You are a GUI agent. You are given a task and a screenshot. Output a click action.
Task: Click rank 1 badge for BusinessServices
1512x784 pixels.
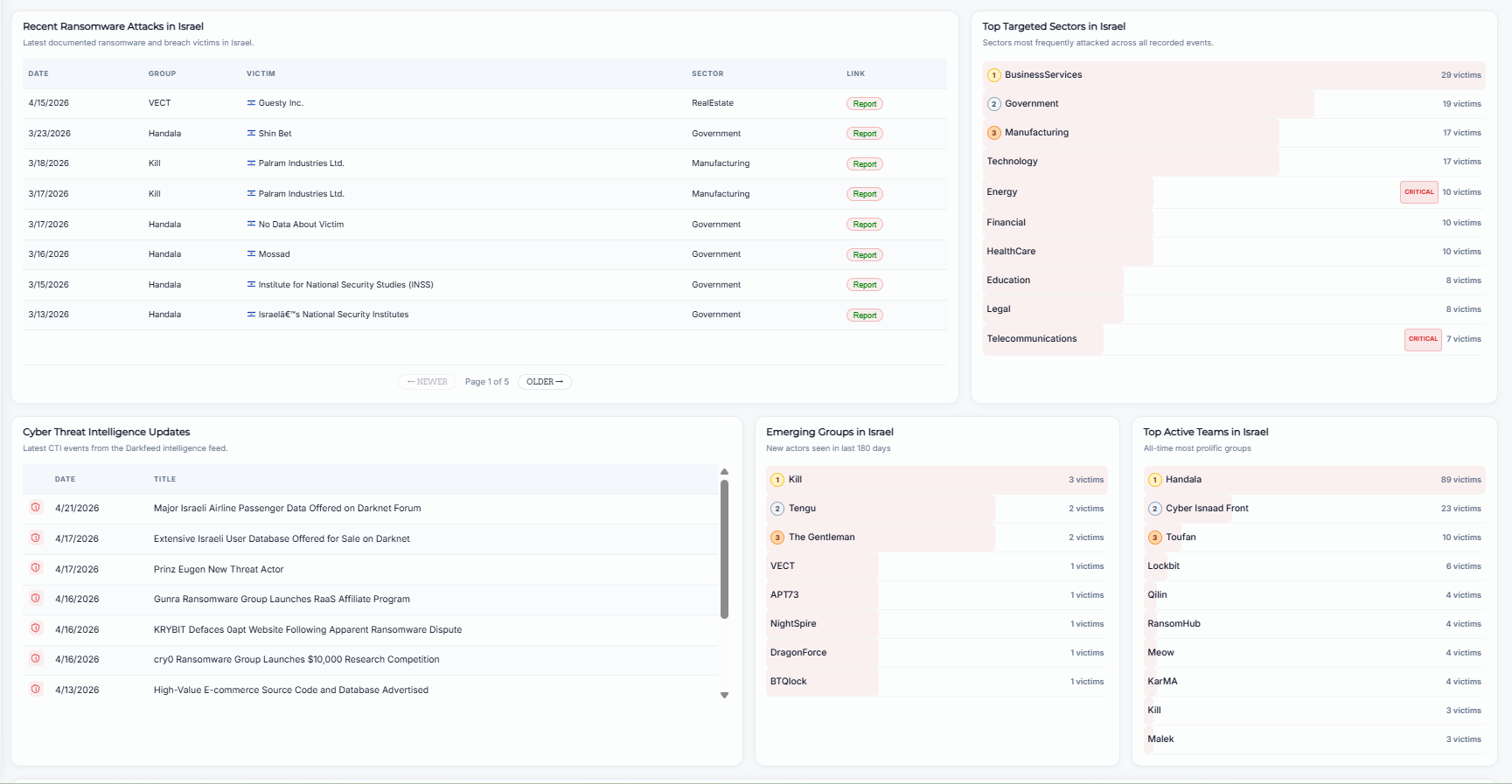point(994,75)
